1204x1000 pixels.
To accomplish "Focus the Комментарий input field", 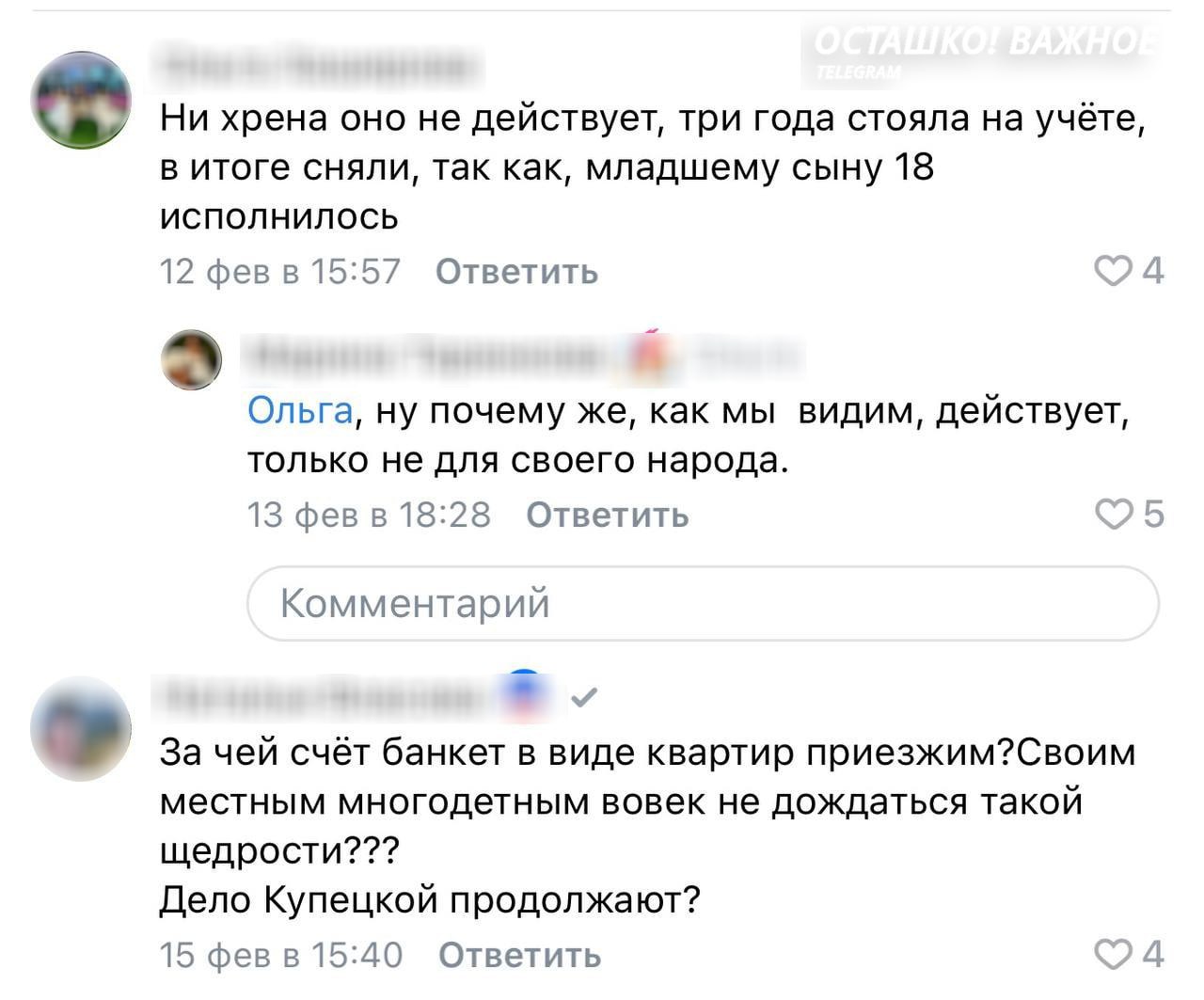I will click(x=702, y=603).
